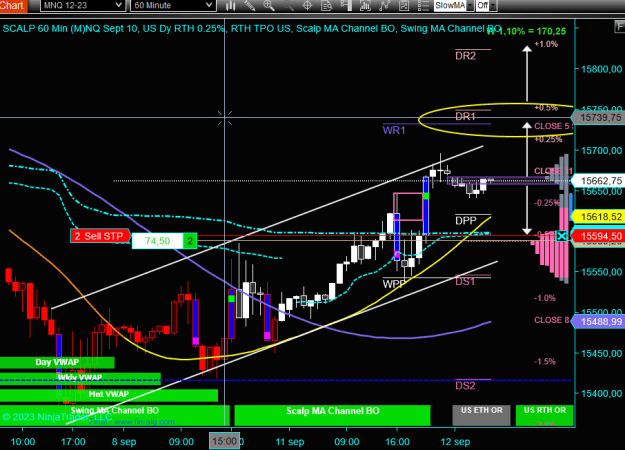Screen dimensions: 625x450
Task: Open the instrument selector MNQ 12-23
Action: (x=82, y=5)
